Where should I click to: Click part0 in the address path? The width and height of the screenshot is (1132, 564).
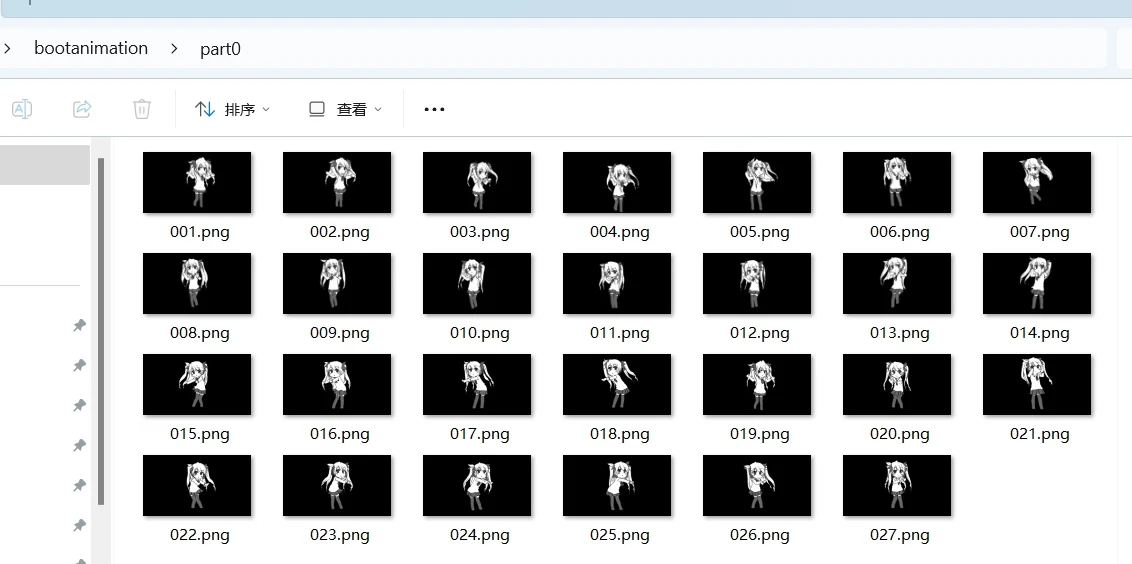220,49
